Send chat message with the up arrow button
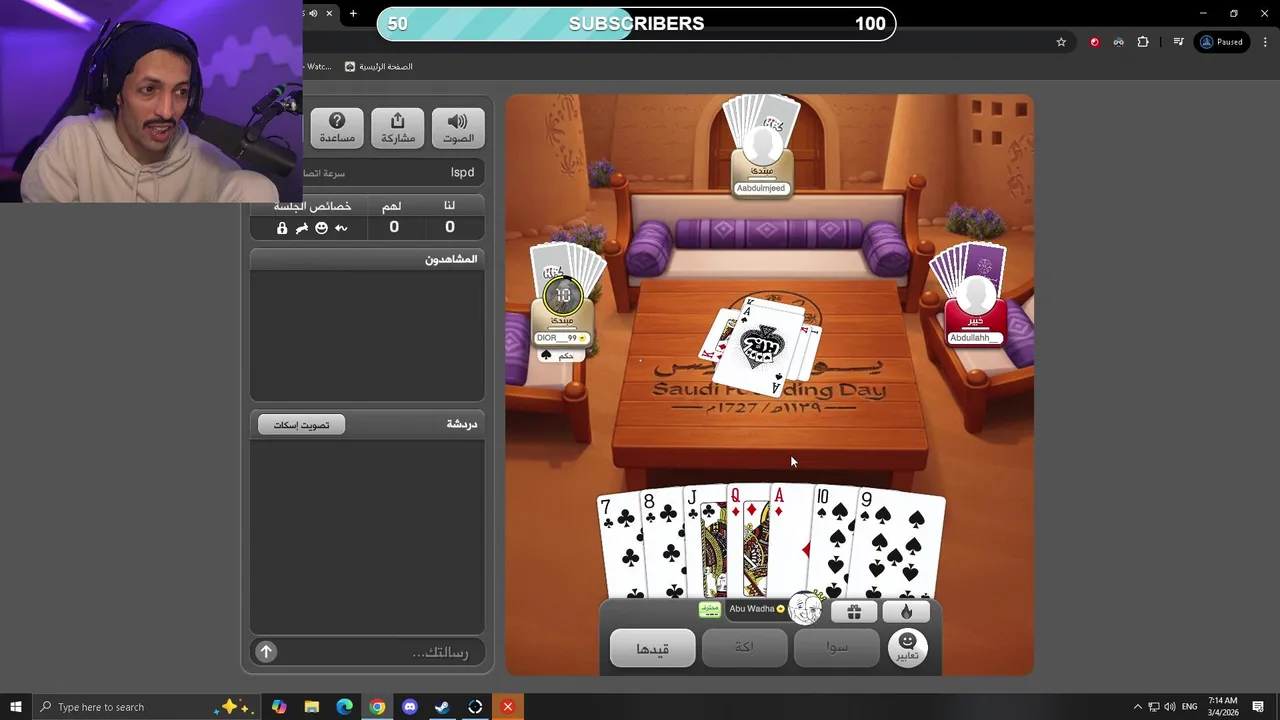1280x720 pixels. coord(266,652)
